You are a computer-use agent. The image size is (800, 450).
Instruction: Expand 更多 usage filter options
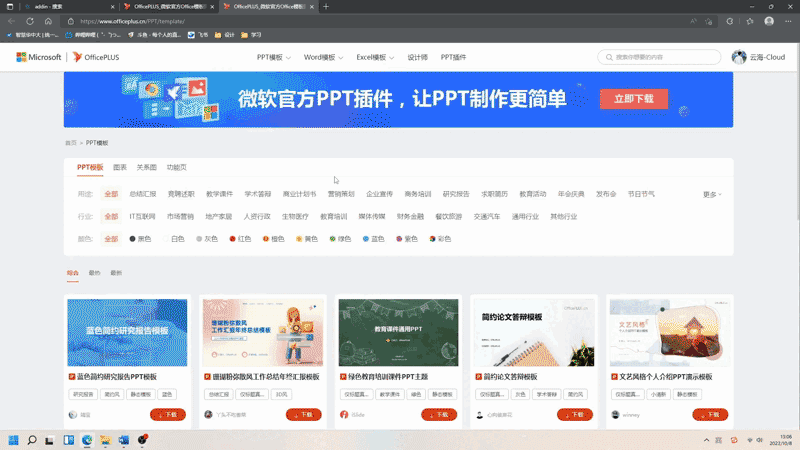coord(712,194)
